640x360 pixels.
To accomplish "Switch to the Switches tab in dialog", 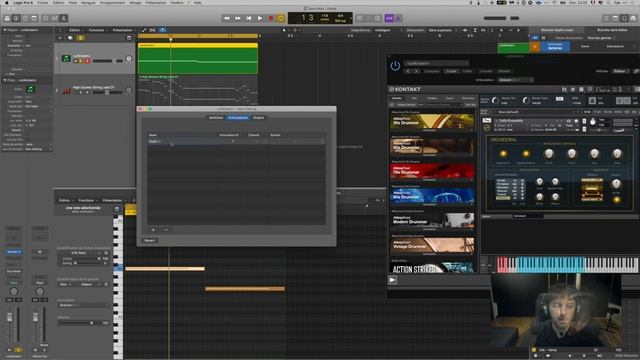I will (216, 118).
